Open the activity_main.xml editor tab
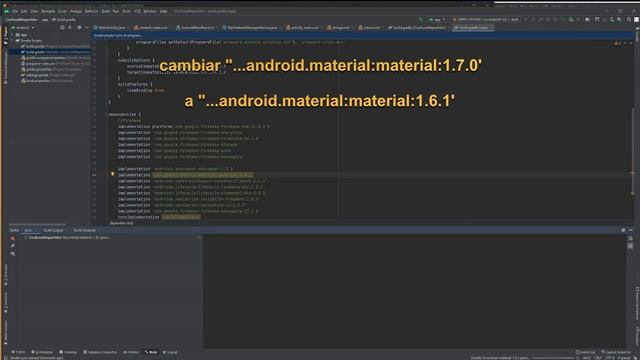Screen dimensions: 640x360 pyautogui.click(x=302, y=28)
